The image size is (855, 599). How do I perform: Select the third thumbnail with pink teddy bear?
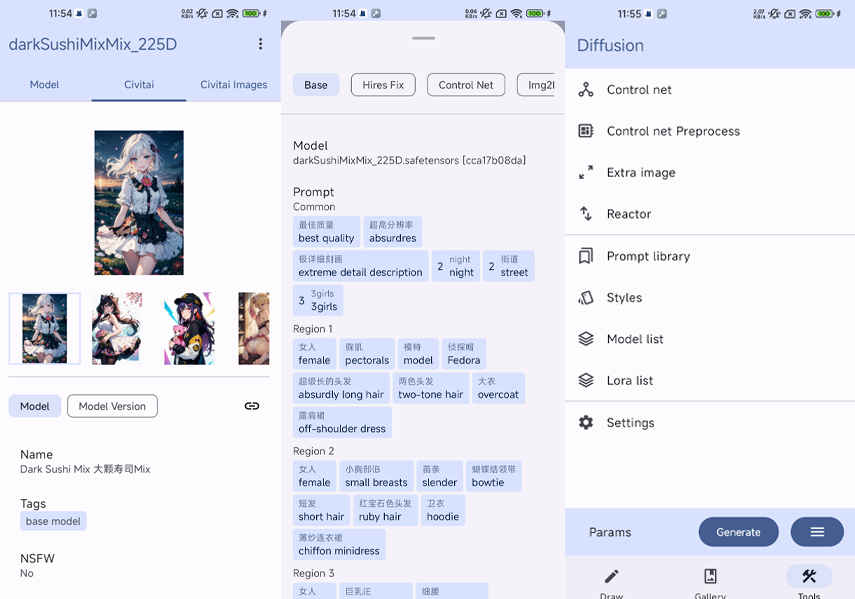(189, 328)
